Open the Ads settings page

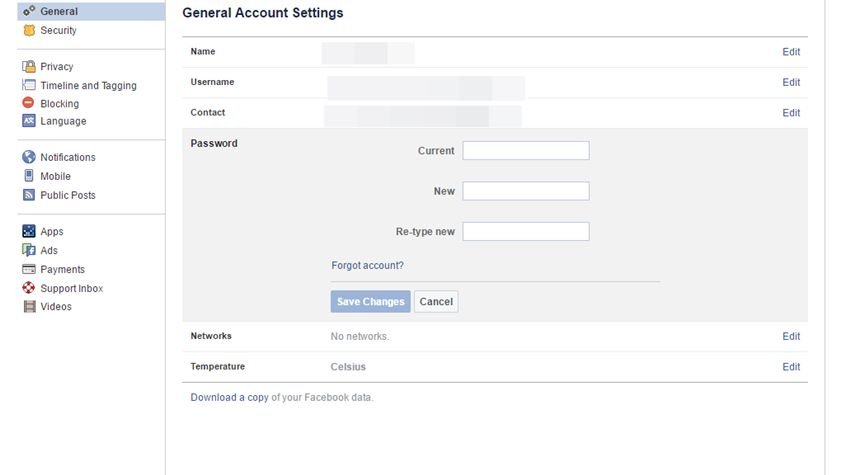[49, 251]
